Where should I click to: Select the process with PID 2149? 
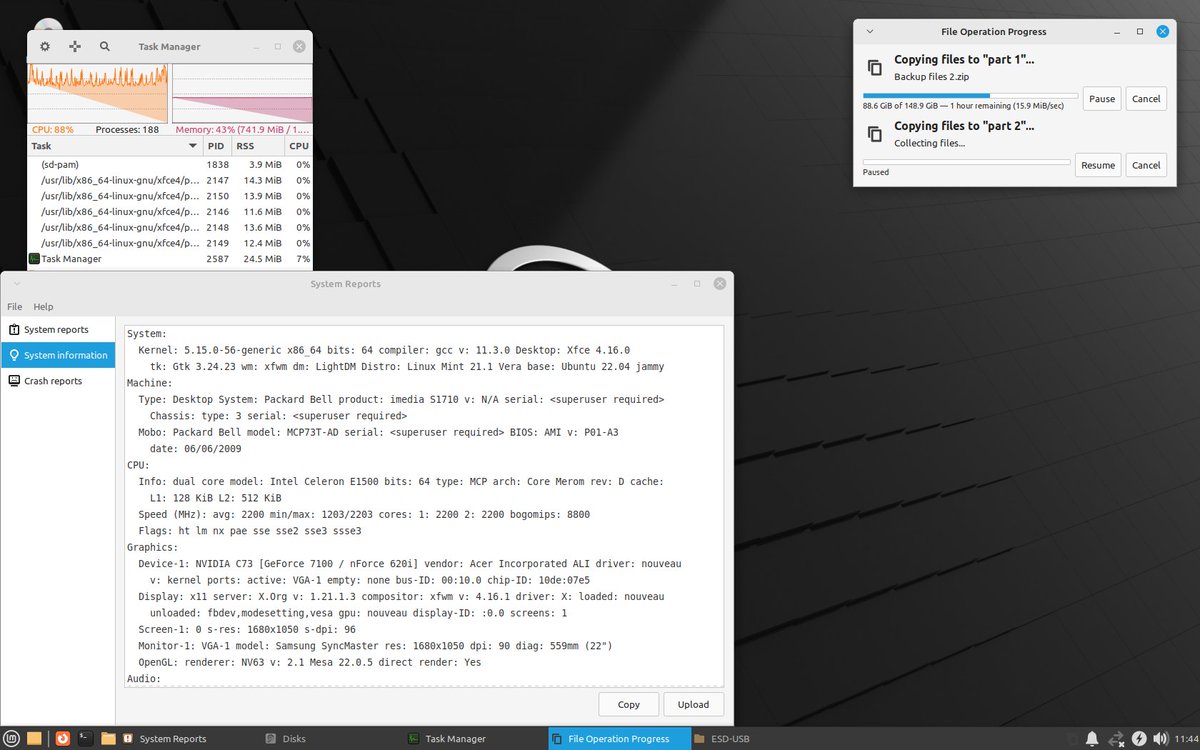click(170, 243)
